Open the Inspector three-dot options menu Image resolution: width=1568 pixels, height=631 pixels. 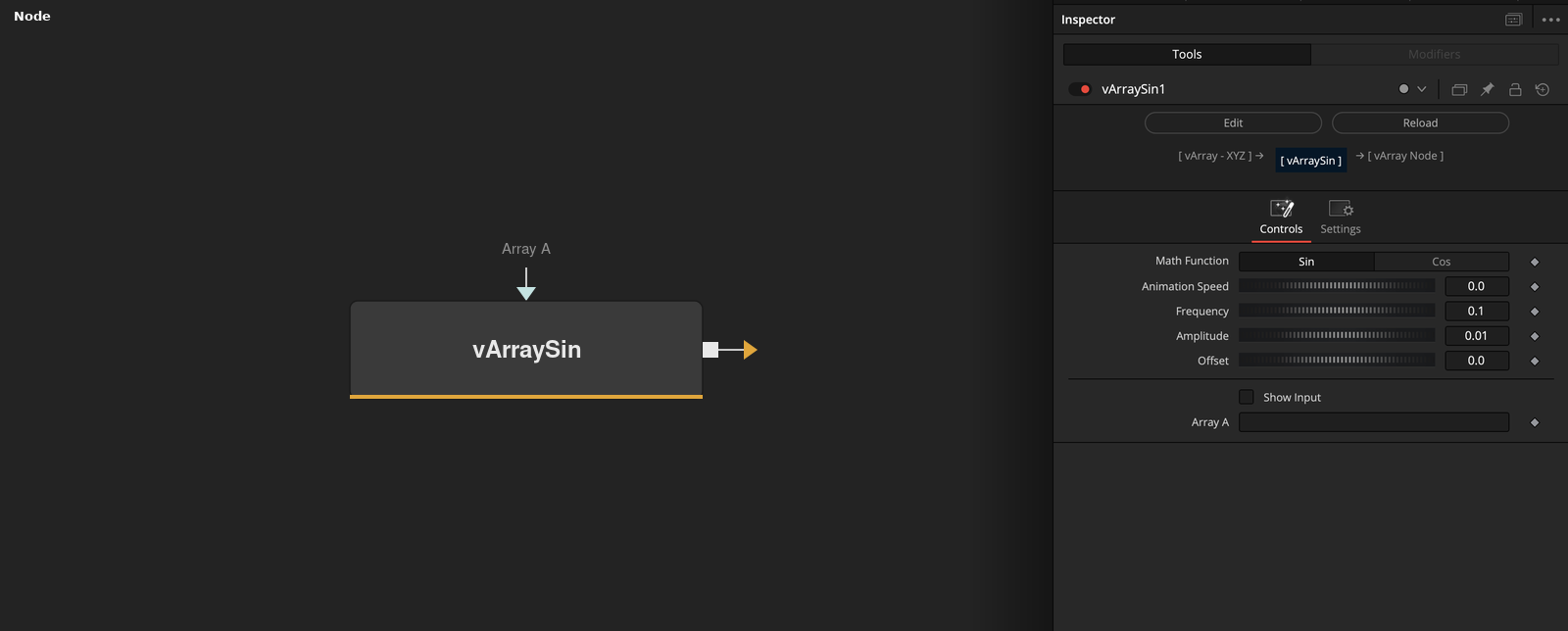[x=1550, y=20]
